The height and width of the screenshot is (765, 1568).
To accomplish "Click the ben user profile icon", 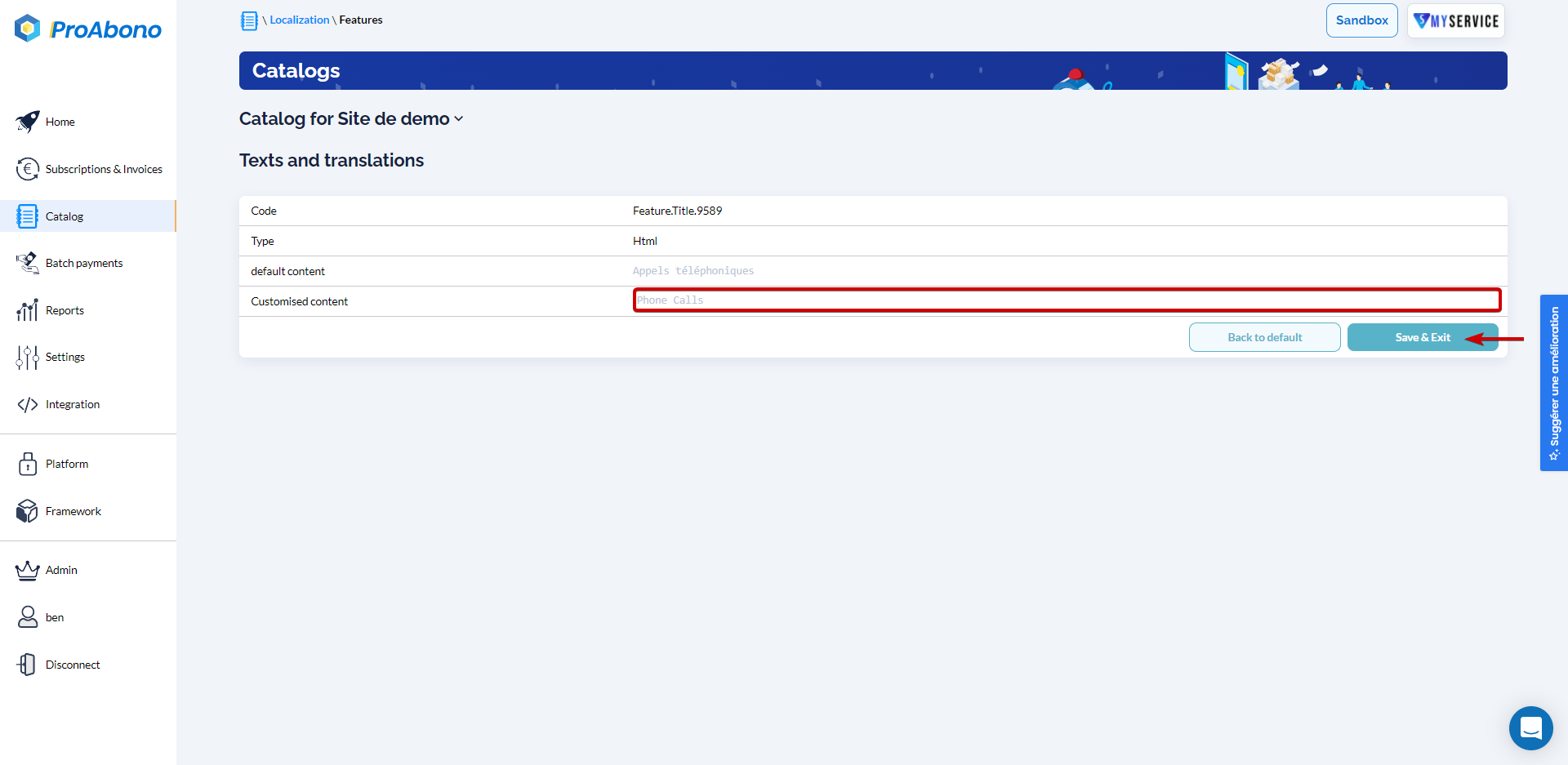I will 27,617.
